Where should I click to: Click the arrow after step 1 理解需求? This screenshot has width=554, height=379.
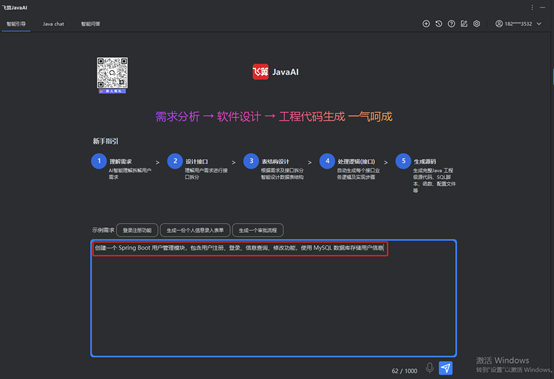[x=158, y=162]
